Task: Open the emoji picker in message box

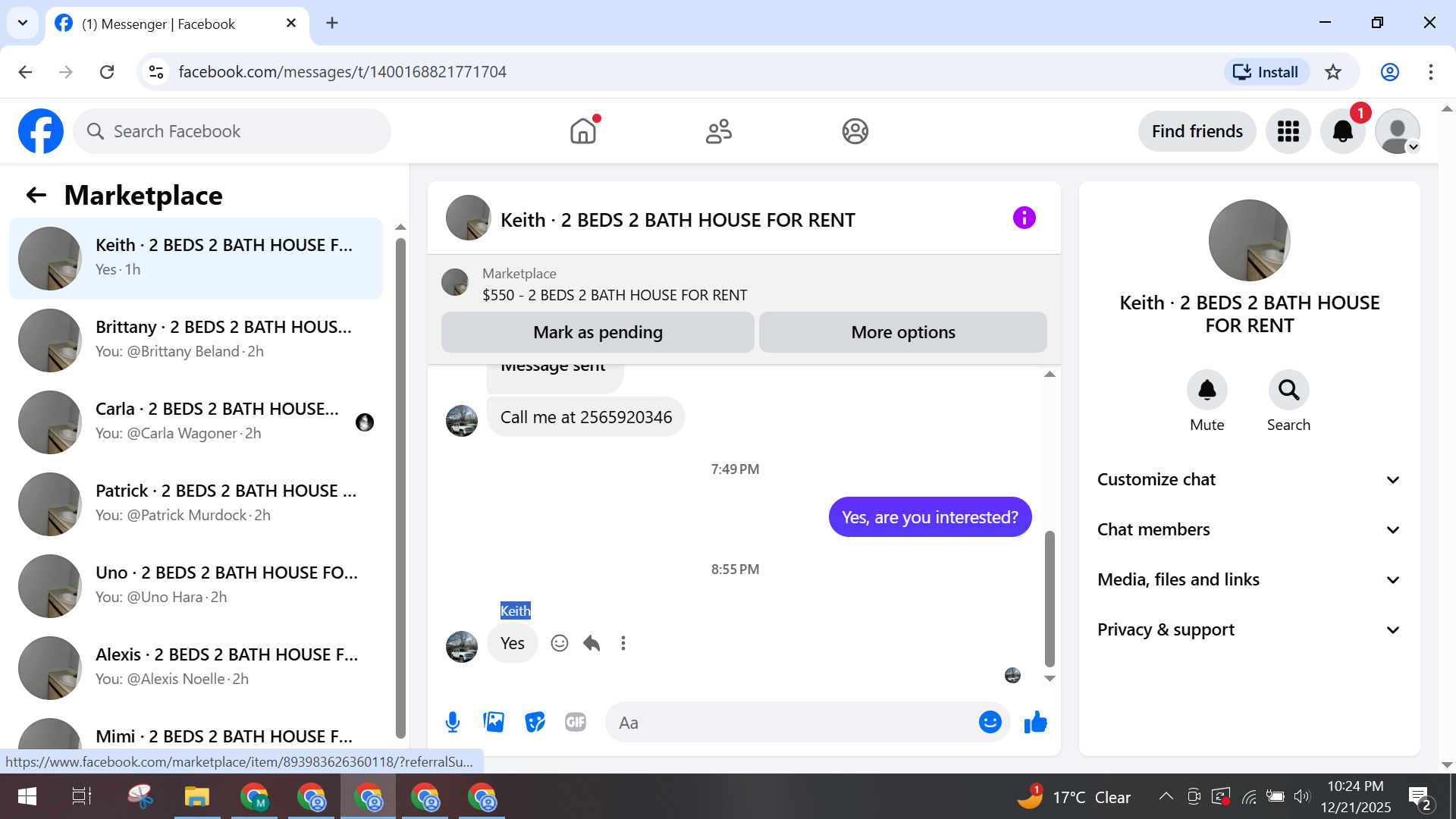Action: [990, 722]
